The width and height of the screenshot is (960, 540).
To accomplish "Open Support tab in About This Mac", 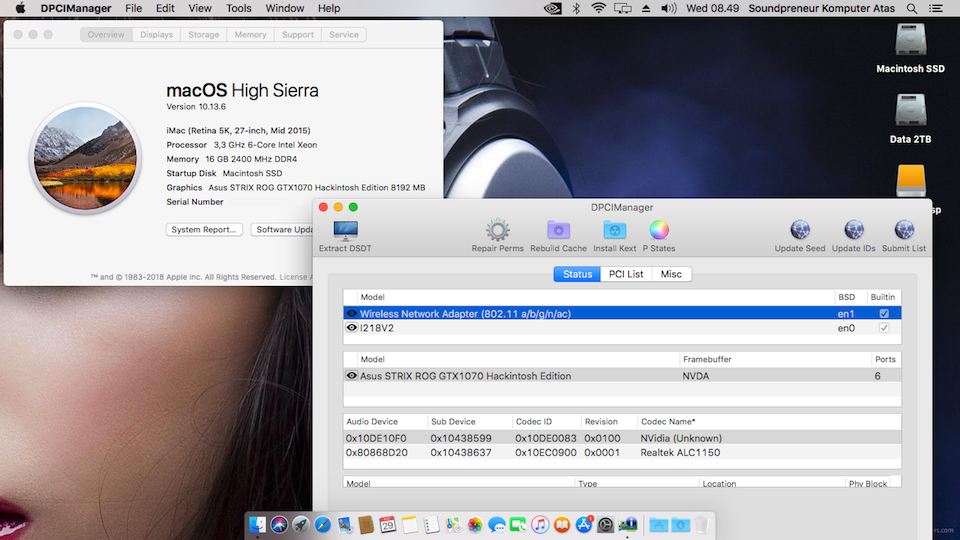I will point(298,34).
